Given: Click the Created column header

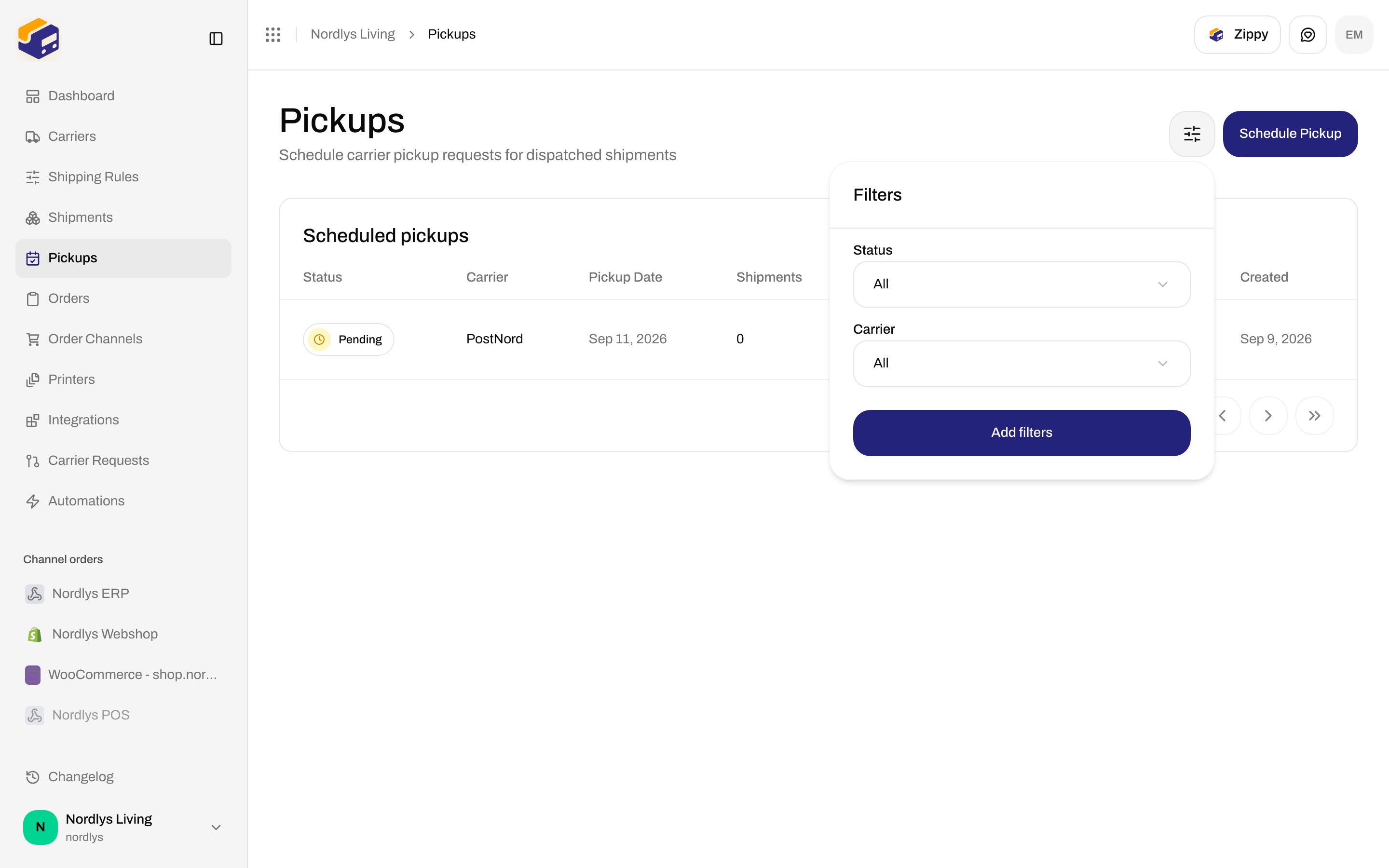Looking at the screenshot, I should click(1264, 277).
